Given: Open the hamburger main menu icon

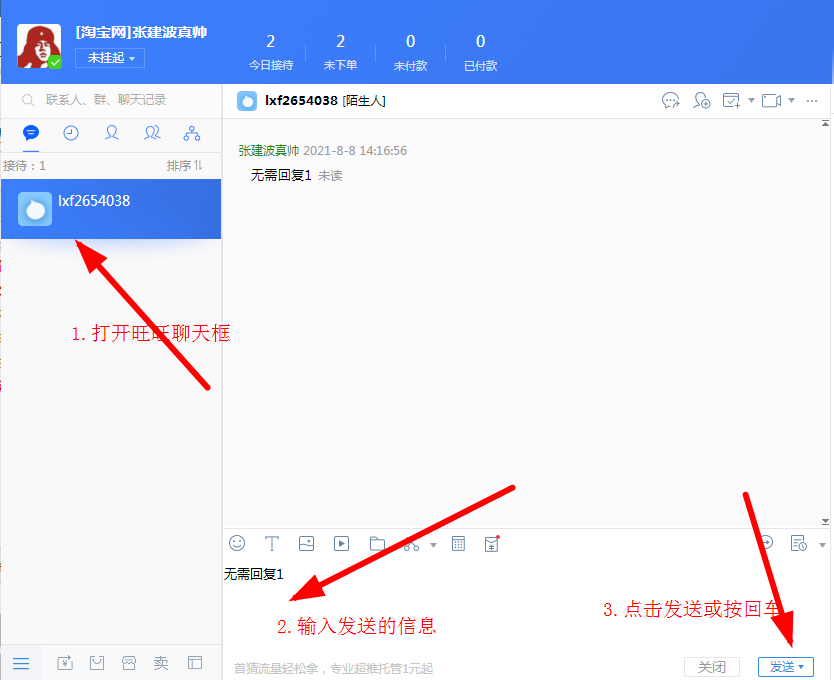Looking at the screenshot, I should click(x=21, y=664).
